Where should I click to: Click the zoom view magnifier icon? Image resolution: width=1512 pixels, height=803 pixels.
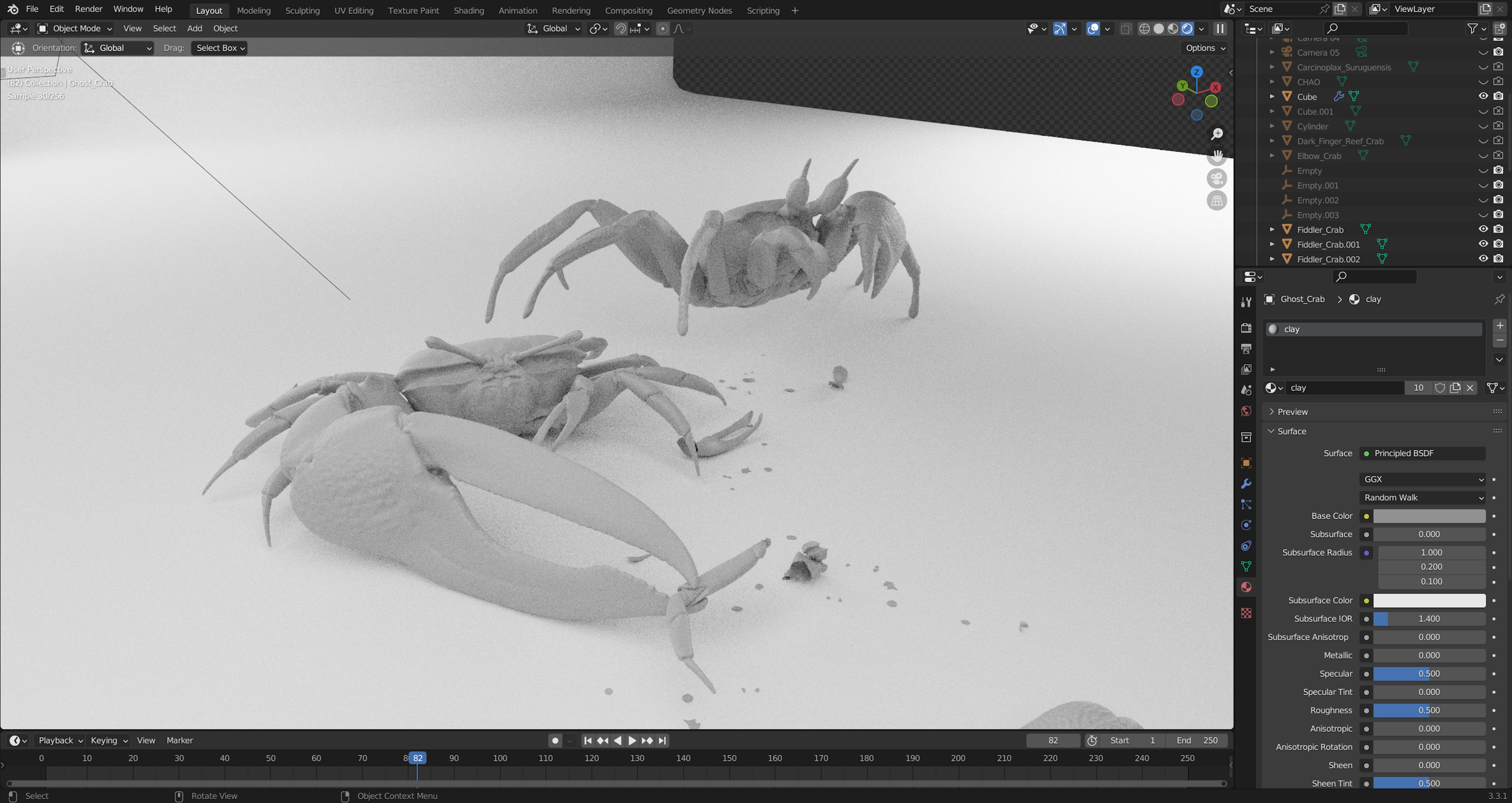(1217, 134)
